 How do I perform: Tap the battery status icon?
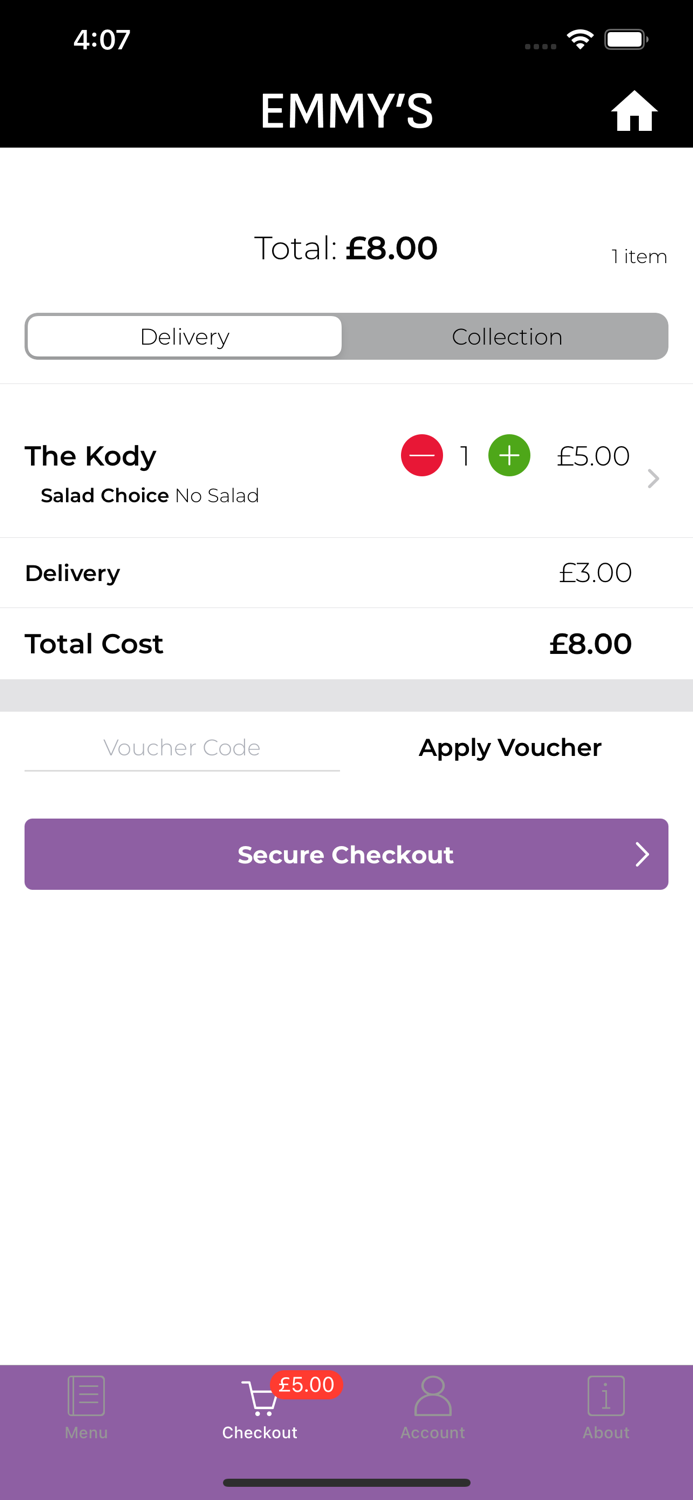627,40
